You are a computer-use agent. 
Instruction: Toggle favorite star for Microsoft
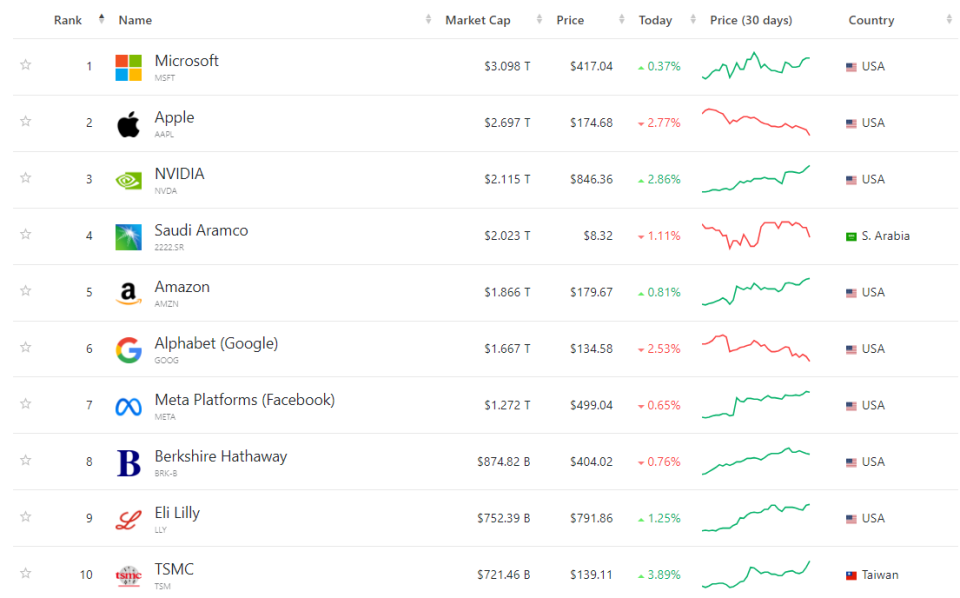26,64
